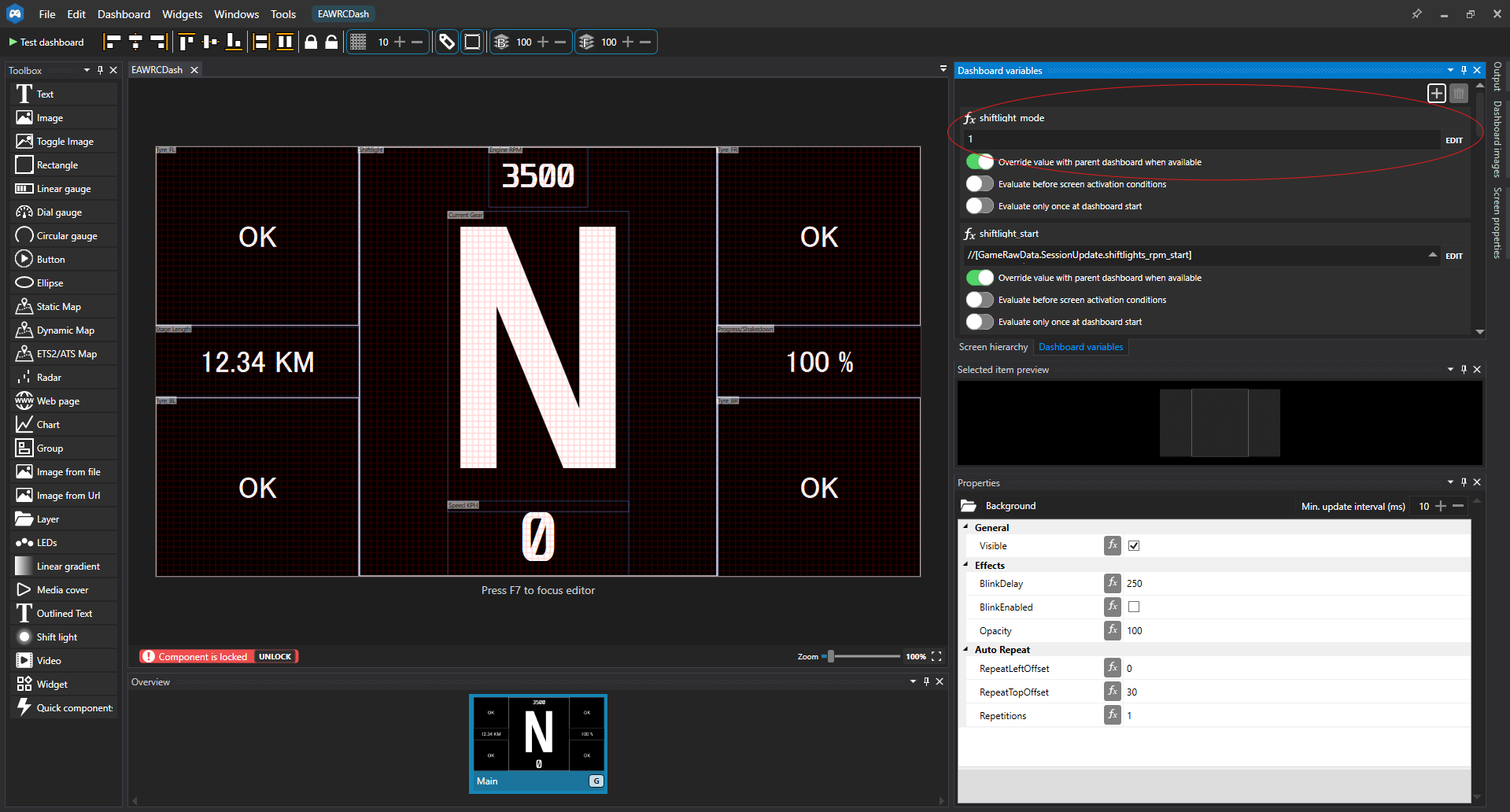
Task: Collapse the General properties section
Action: pos(965,527)
